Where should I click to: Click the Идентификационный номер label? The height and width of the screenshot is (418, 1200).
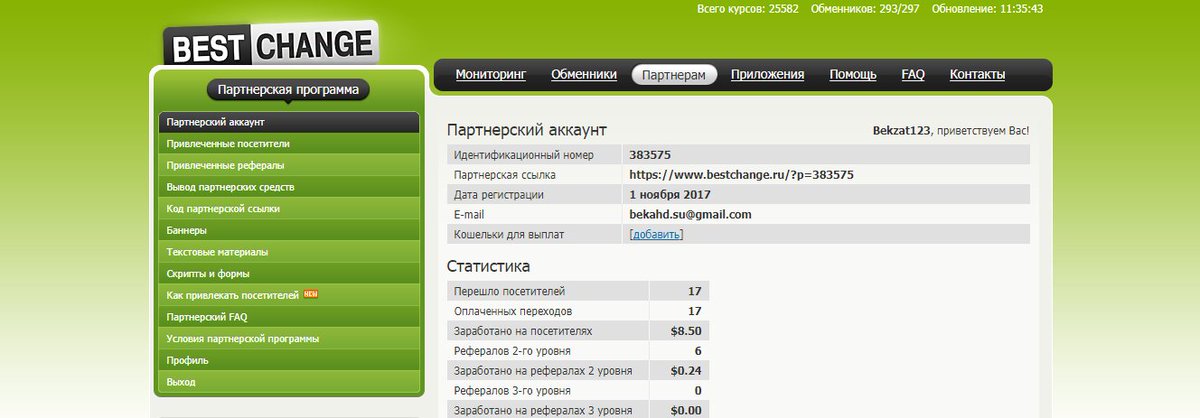click(524, 155)
